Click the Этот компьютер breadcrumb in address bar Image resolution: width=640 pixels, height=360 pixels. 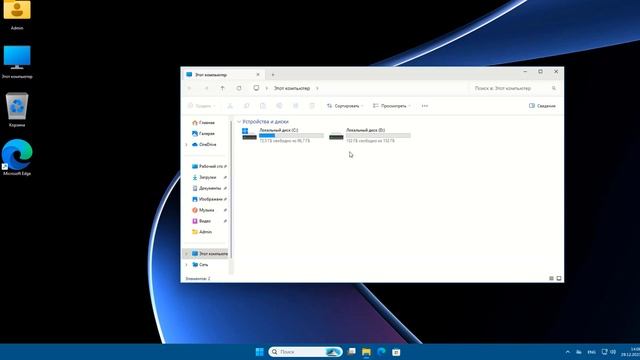tap(291, 88)
